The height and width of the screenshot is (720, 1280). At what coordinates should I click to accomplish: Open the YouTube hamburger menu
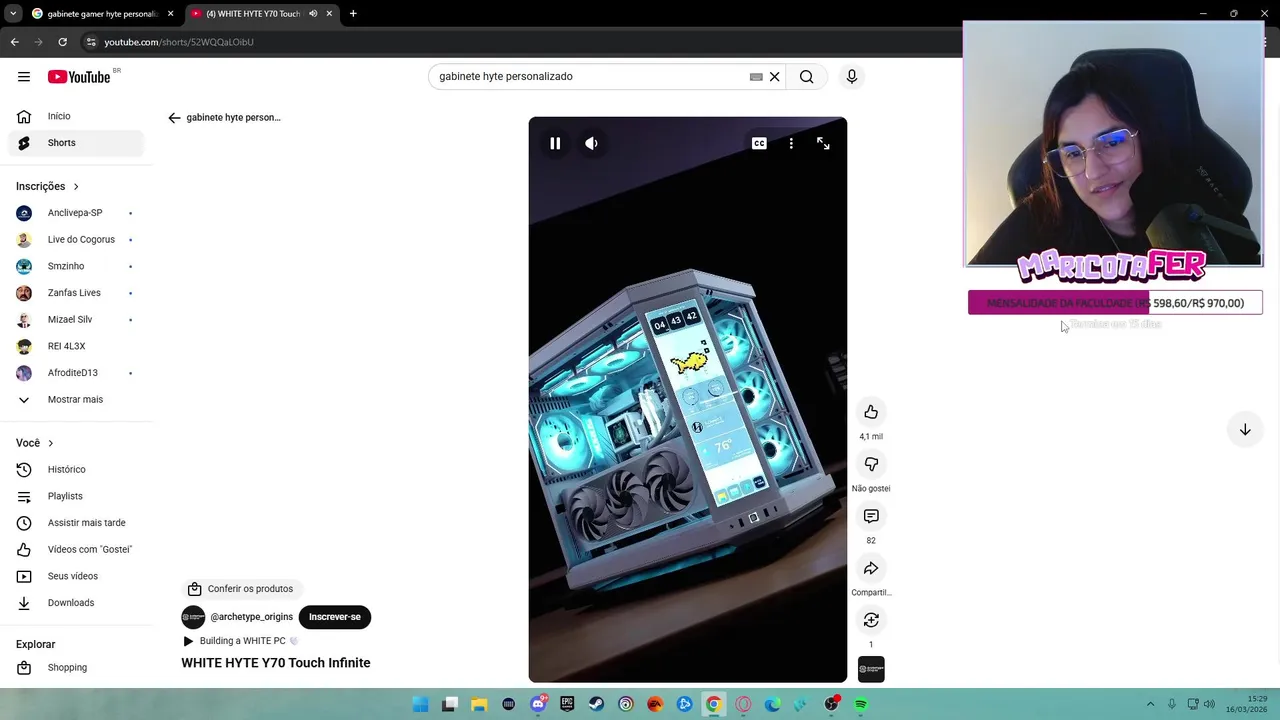[x=24, y=77]
